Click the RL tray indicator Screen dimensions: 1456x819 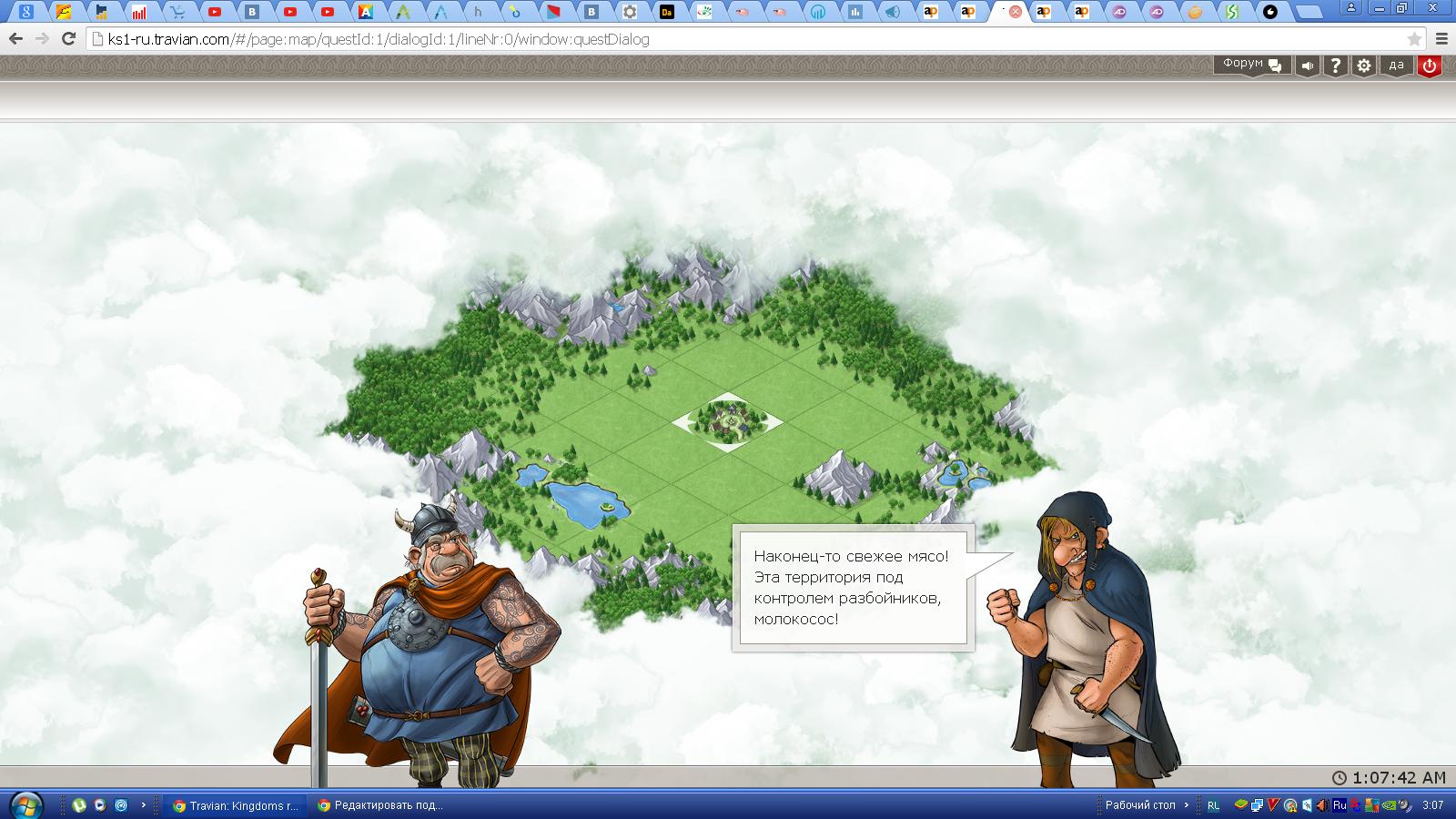click(x=1214, y=805)
